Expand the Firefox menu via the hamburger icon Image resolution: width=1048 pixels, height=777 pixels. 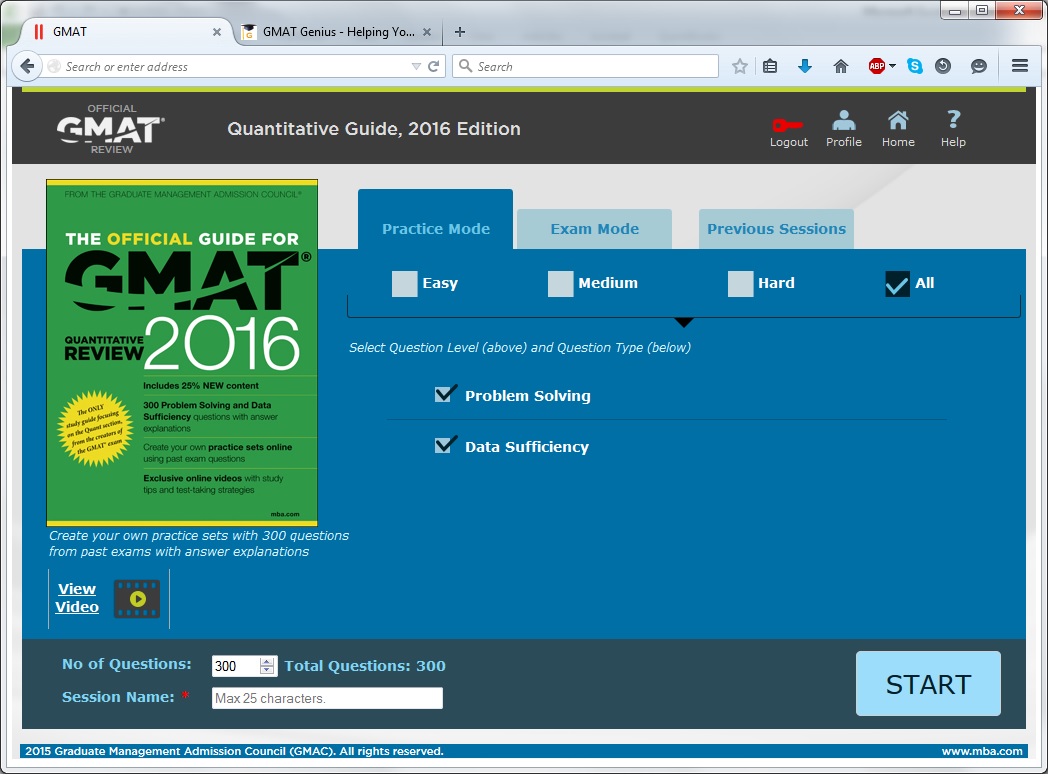click(1018, 66)
